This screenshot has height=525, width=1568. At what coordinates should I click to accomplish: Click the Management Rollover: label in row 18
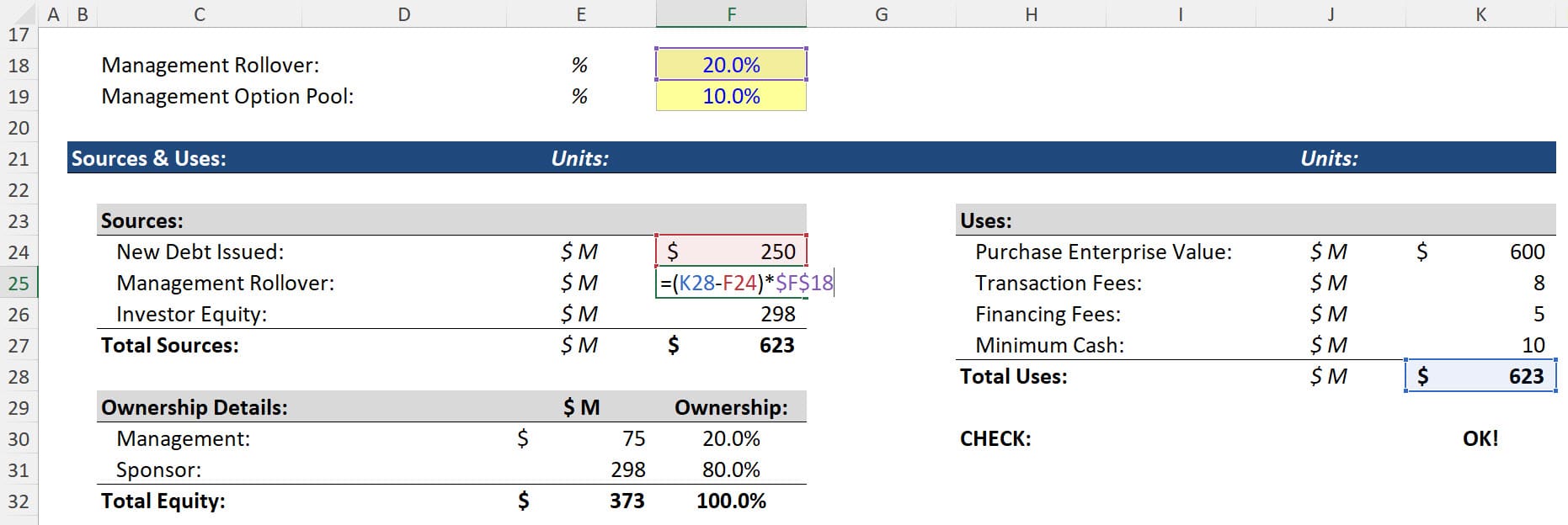point(211,65)
